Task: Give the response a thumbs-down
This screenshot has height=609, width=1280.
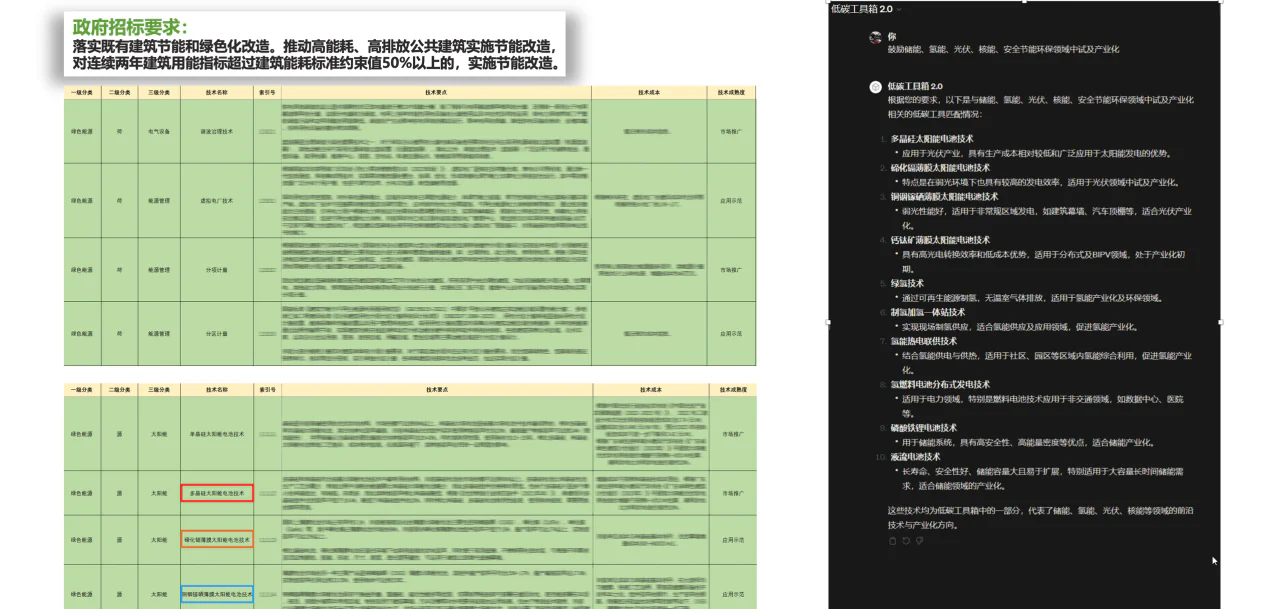Action: tap(919, 541)
